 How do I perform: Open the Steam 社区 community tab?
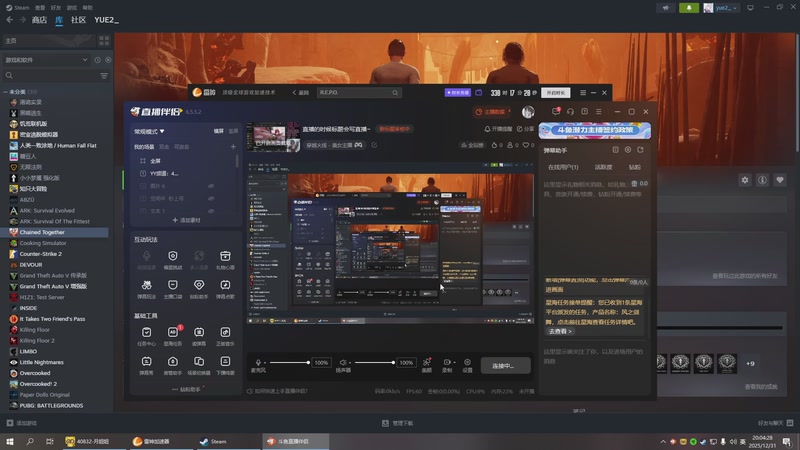click(x=78, y=20)
